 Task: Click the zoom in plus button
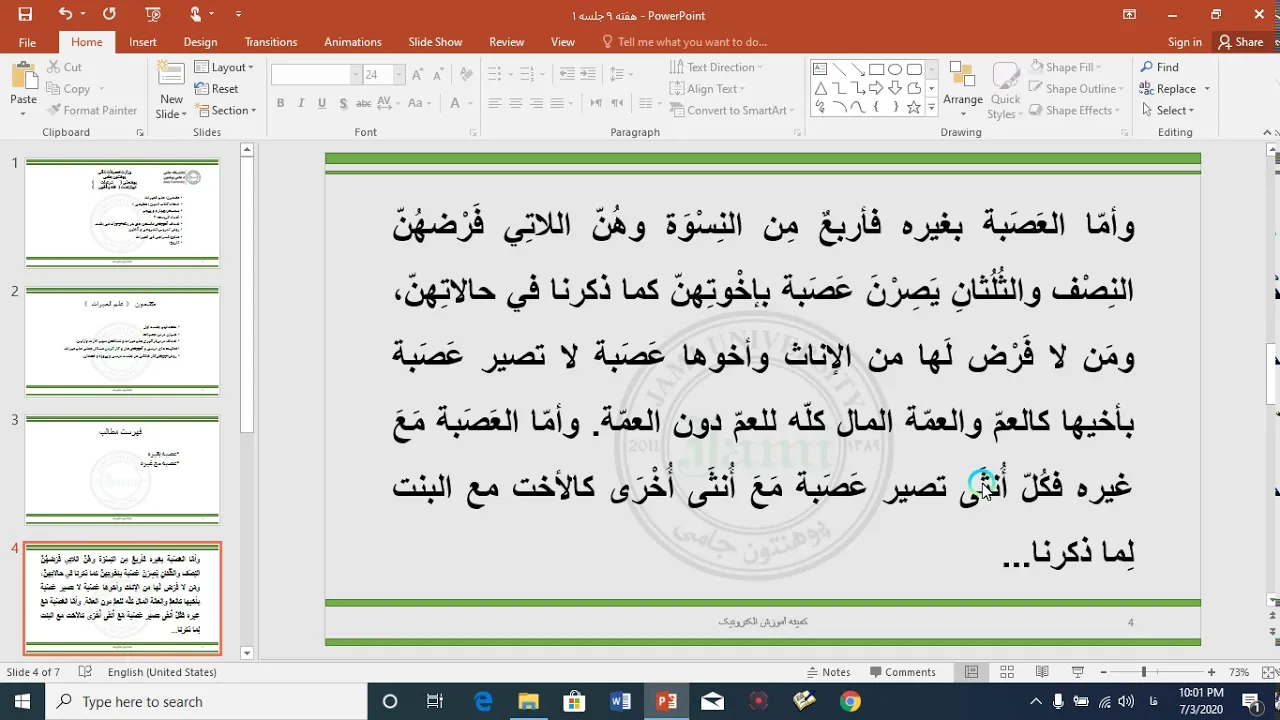(1211, 672)
